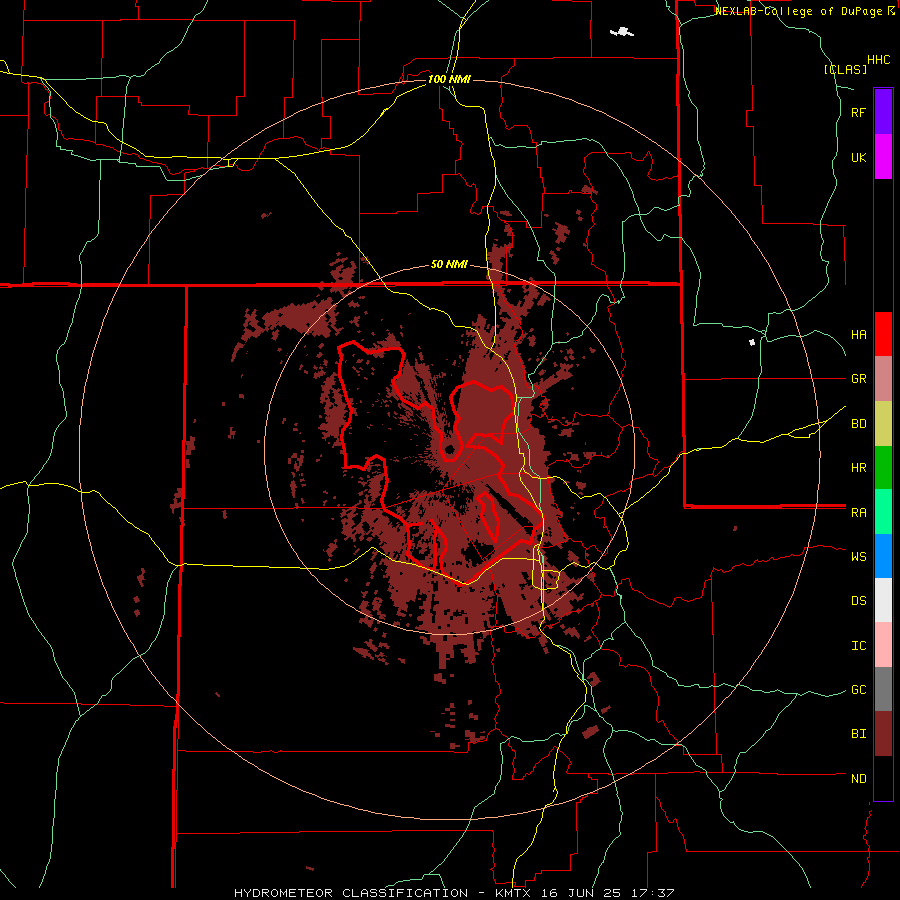Click the UK legend label

point(858,157)
